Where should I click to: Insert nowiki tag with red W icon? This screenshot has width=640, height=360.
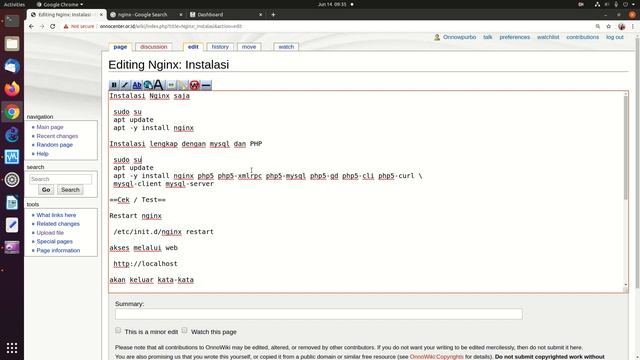pos(194,85)
